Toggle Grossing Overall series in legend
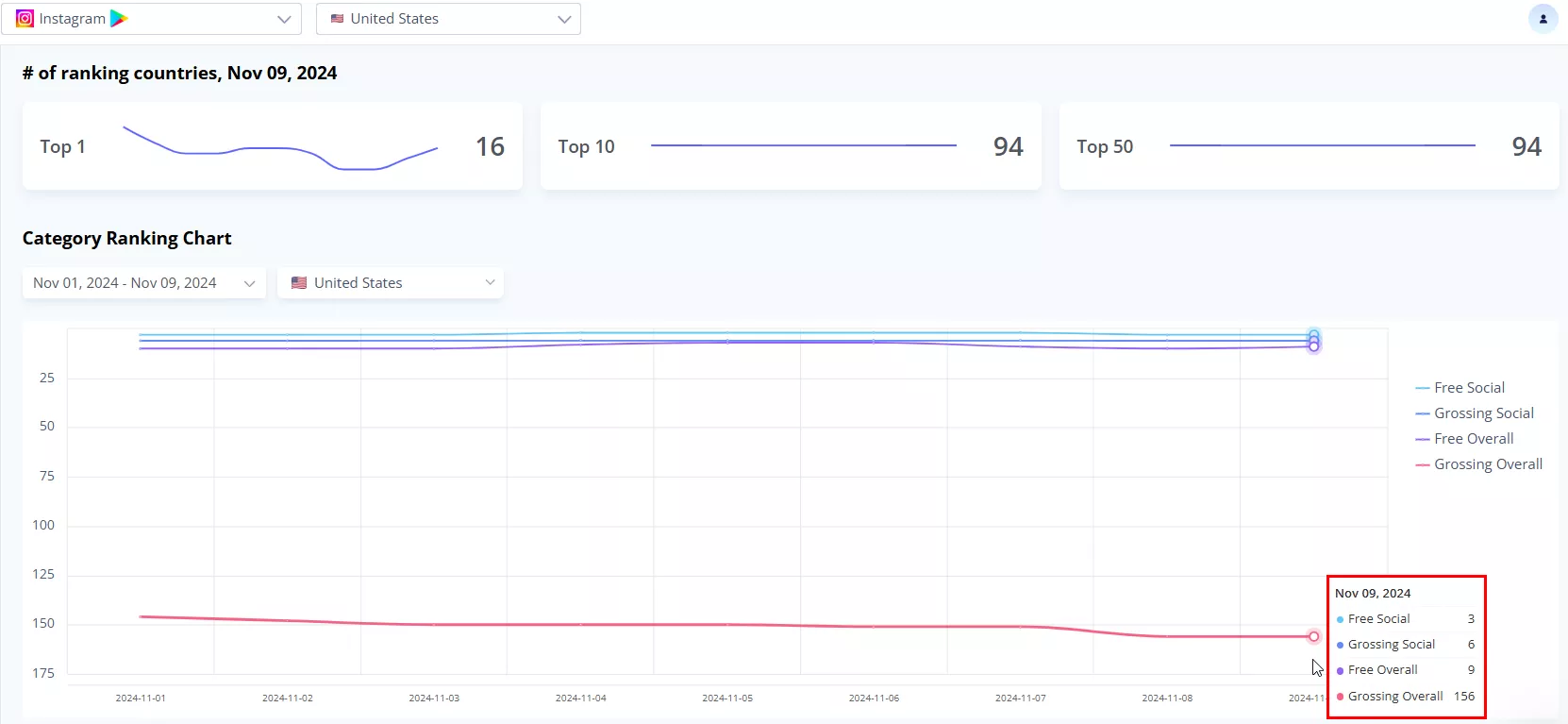The width and height of the screenshot is (1568, 724). pyautogui.click(x=1487, y=464)
